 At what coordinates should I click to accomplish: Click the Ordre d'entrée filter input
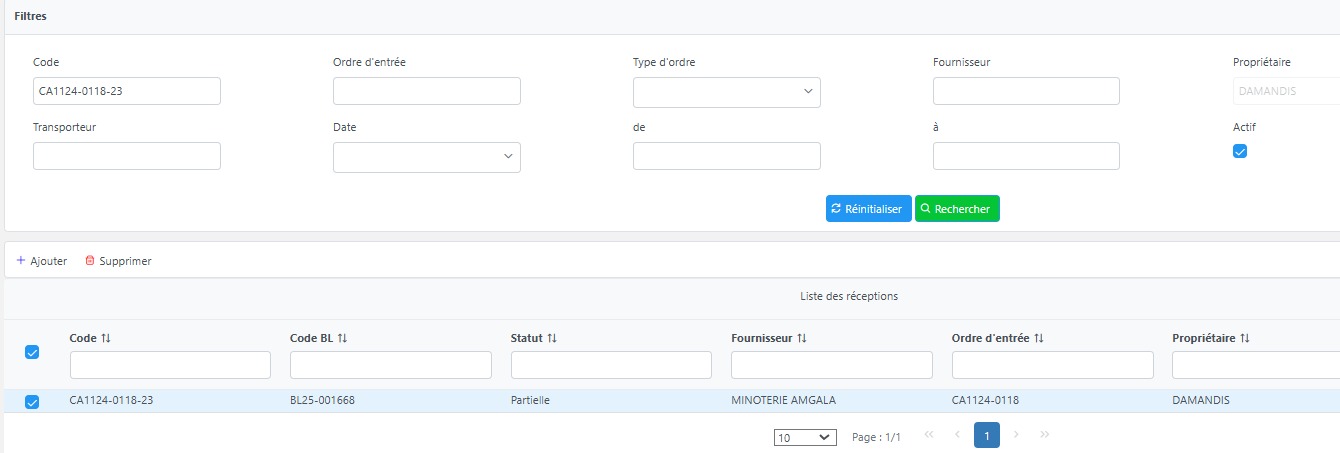click(427, 91)
